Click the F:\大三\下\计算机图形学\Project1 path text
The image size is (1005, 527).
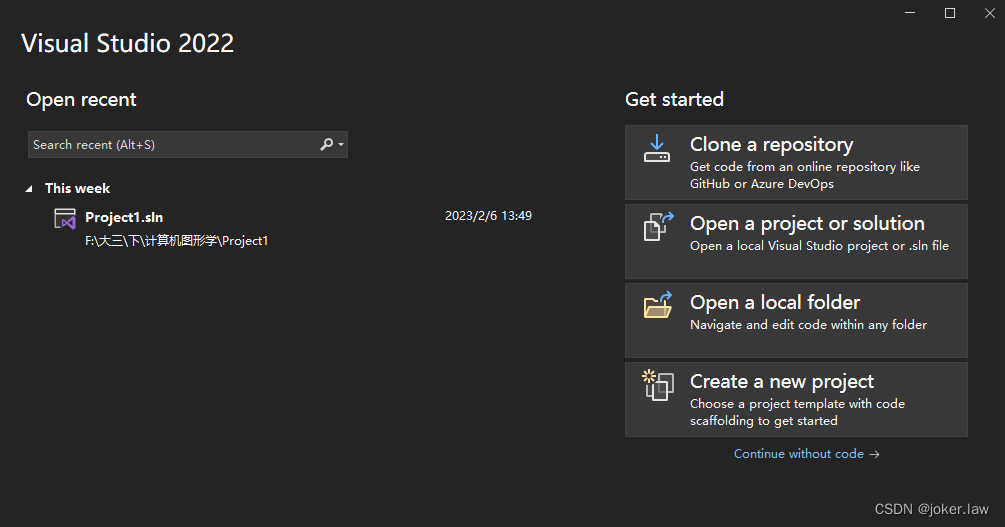(176, 241)
